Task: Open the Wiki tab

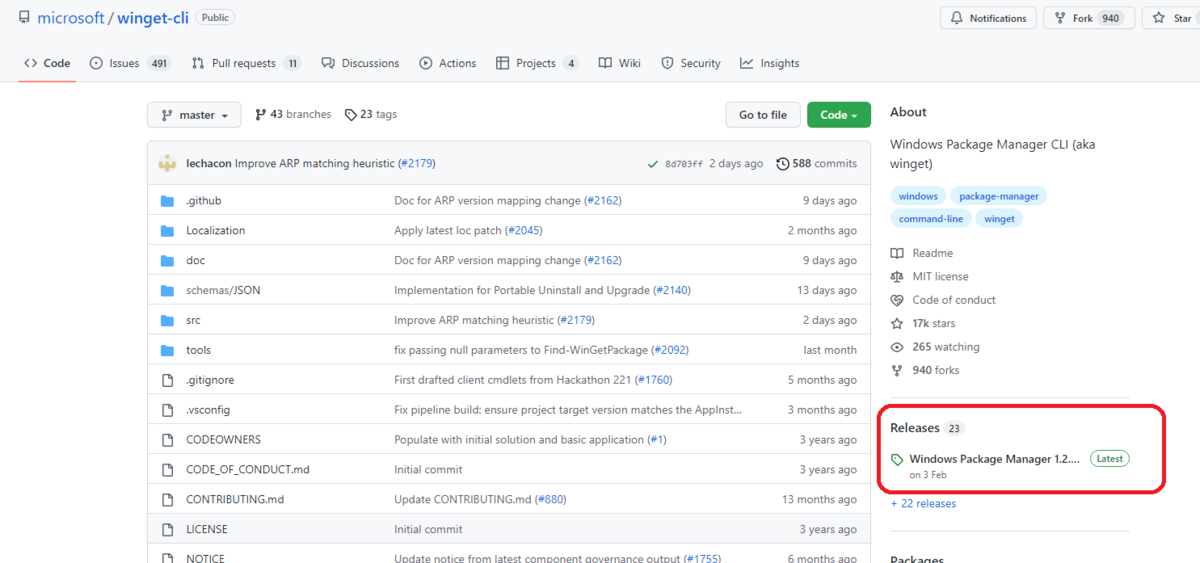Action: point(620,63)
